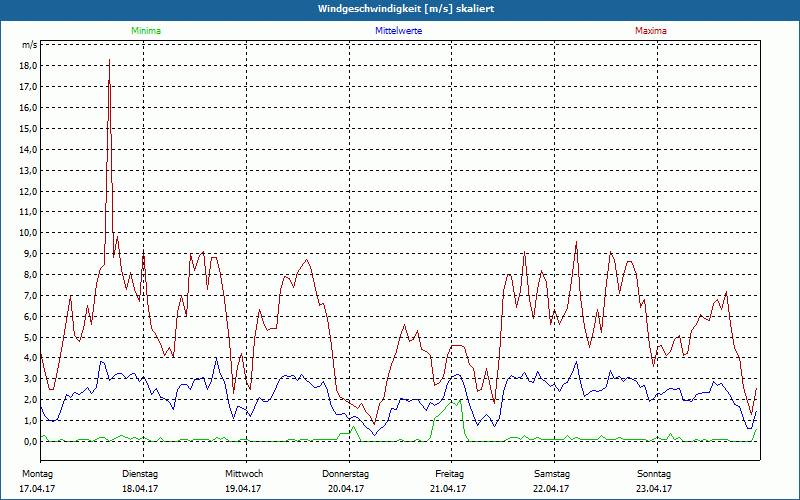Click the 5,0 y-axis value
Image resolution: width=800 pixels, height=500 pixels.
(x=30, y=337)
